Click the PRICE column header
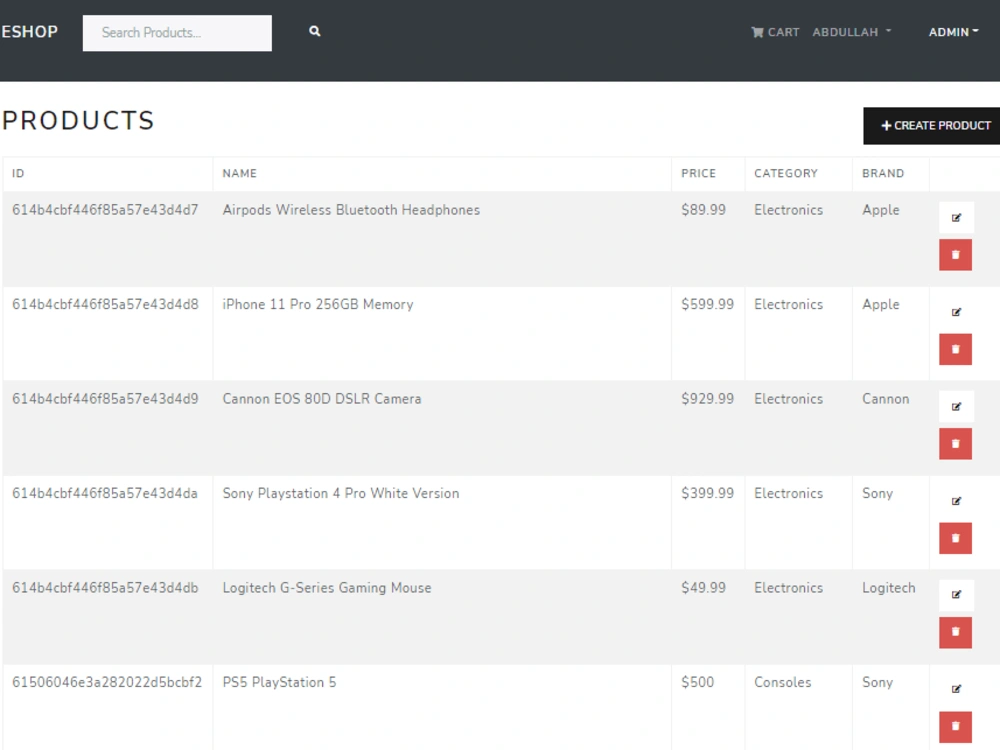Screen dimensions: 1000x750 (x=697, y=173)
